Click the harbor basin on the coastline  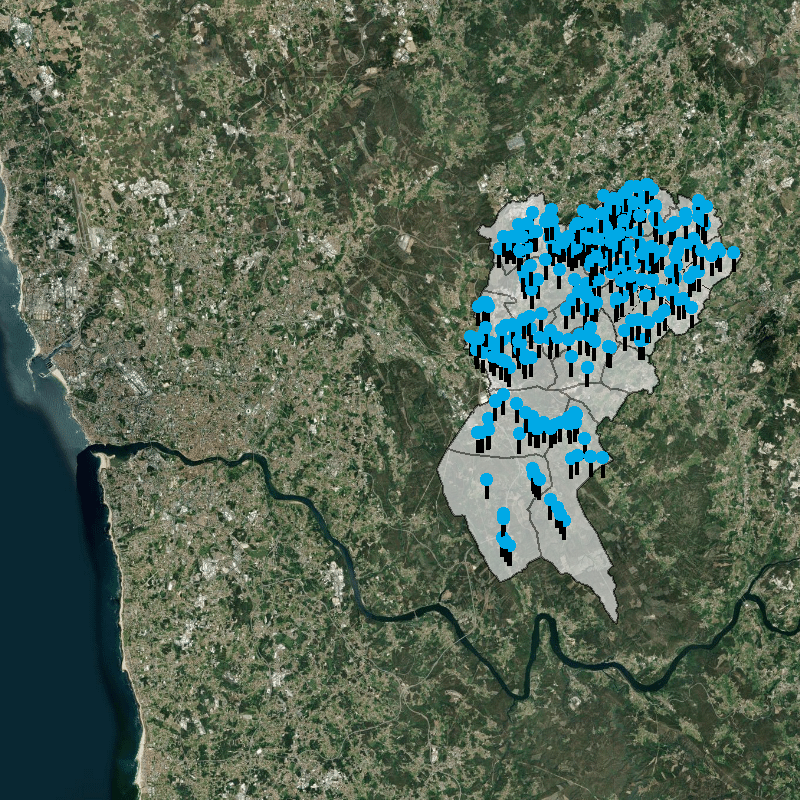(x=45, y=363)
